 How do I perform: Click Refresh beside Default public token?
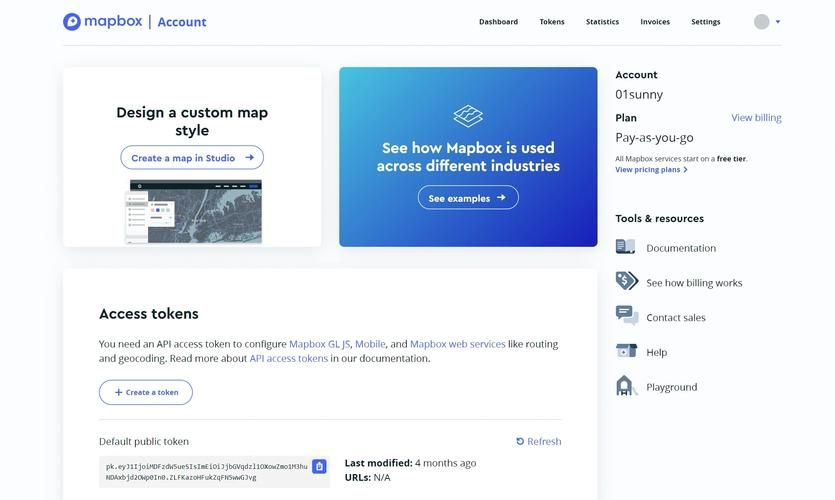(538, 441)
